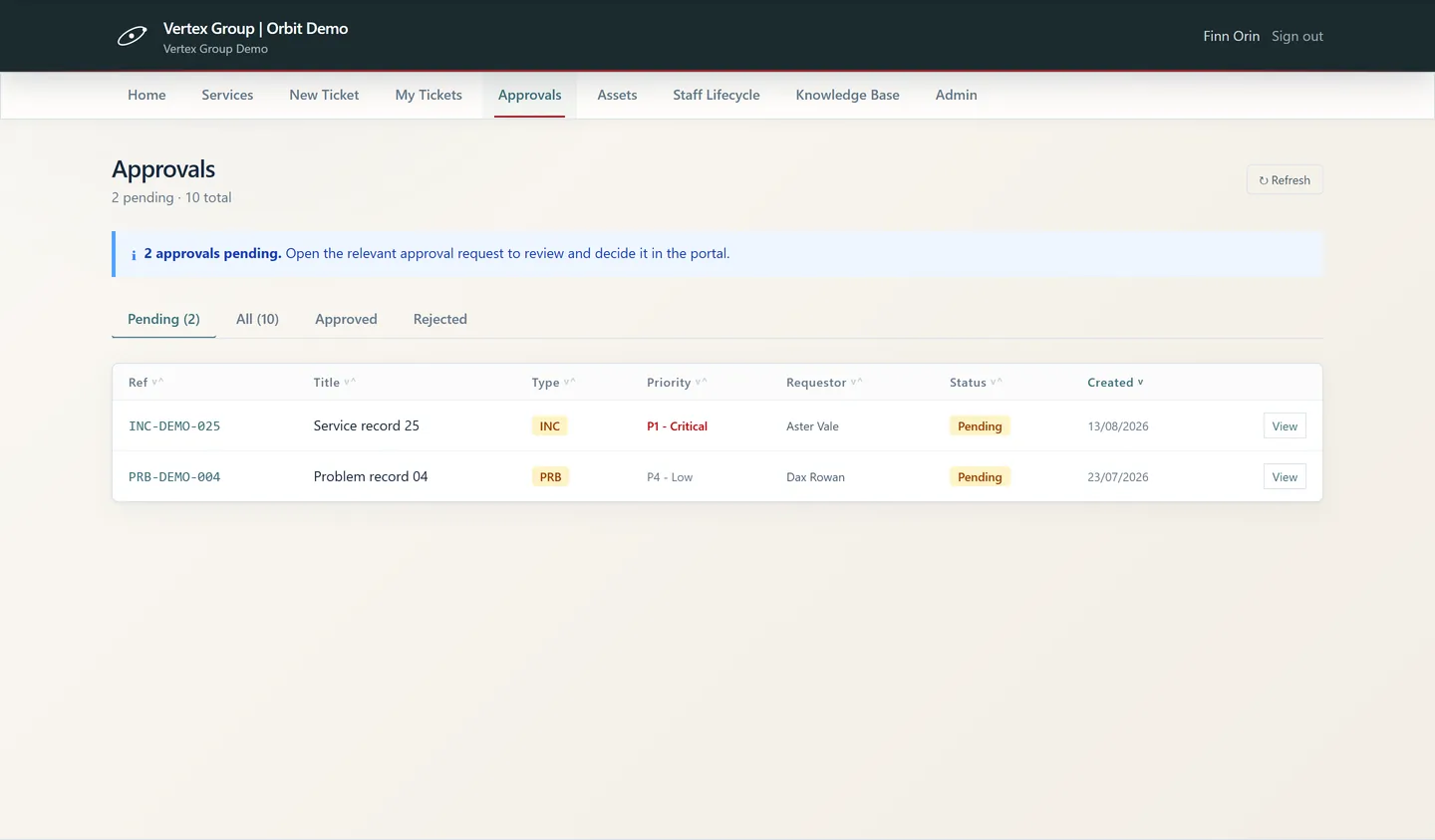Open the INC-DEMO-025 reference link
The image size is (1435, 840).
tap(174, 426)
